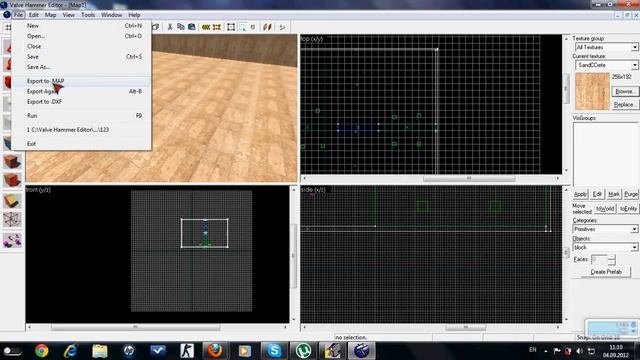The width and height of the screenshot is (640, 360).
Task: Toggle cordon state yellow toolbar icon
Action: [x=206, y=27]
